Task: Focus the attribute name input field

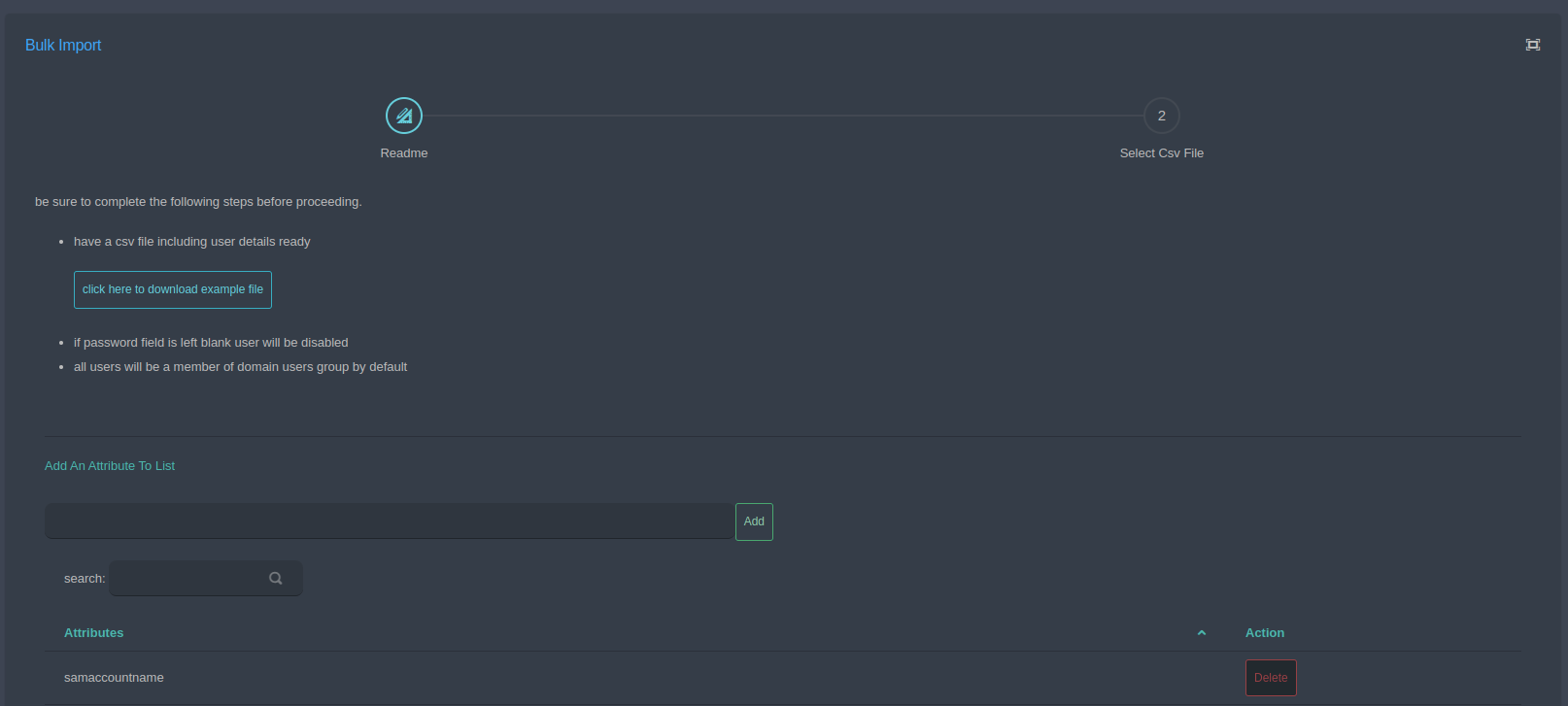Action: click(x=390, y=521)
